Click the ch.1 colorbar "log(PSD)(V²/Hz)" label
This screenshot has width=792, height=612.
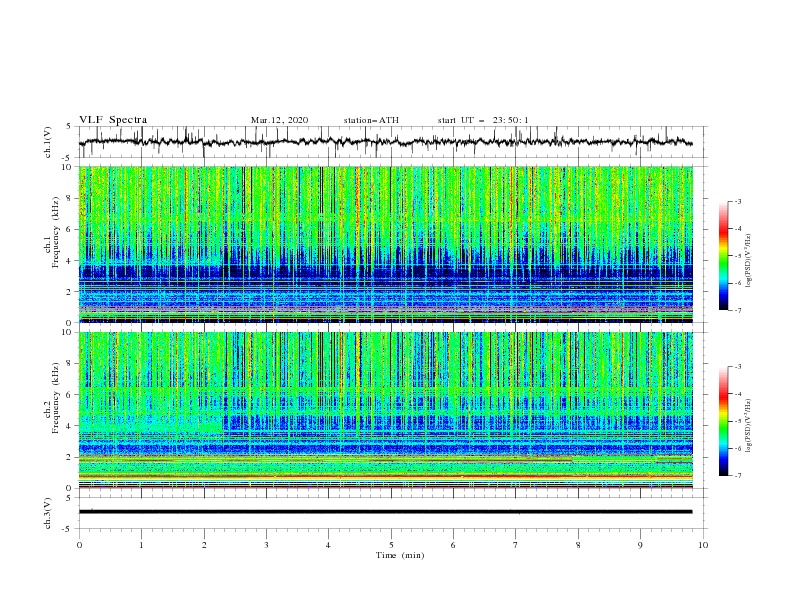pos(750,261)
